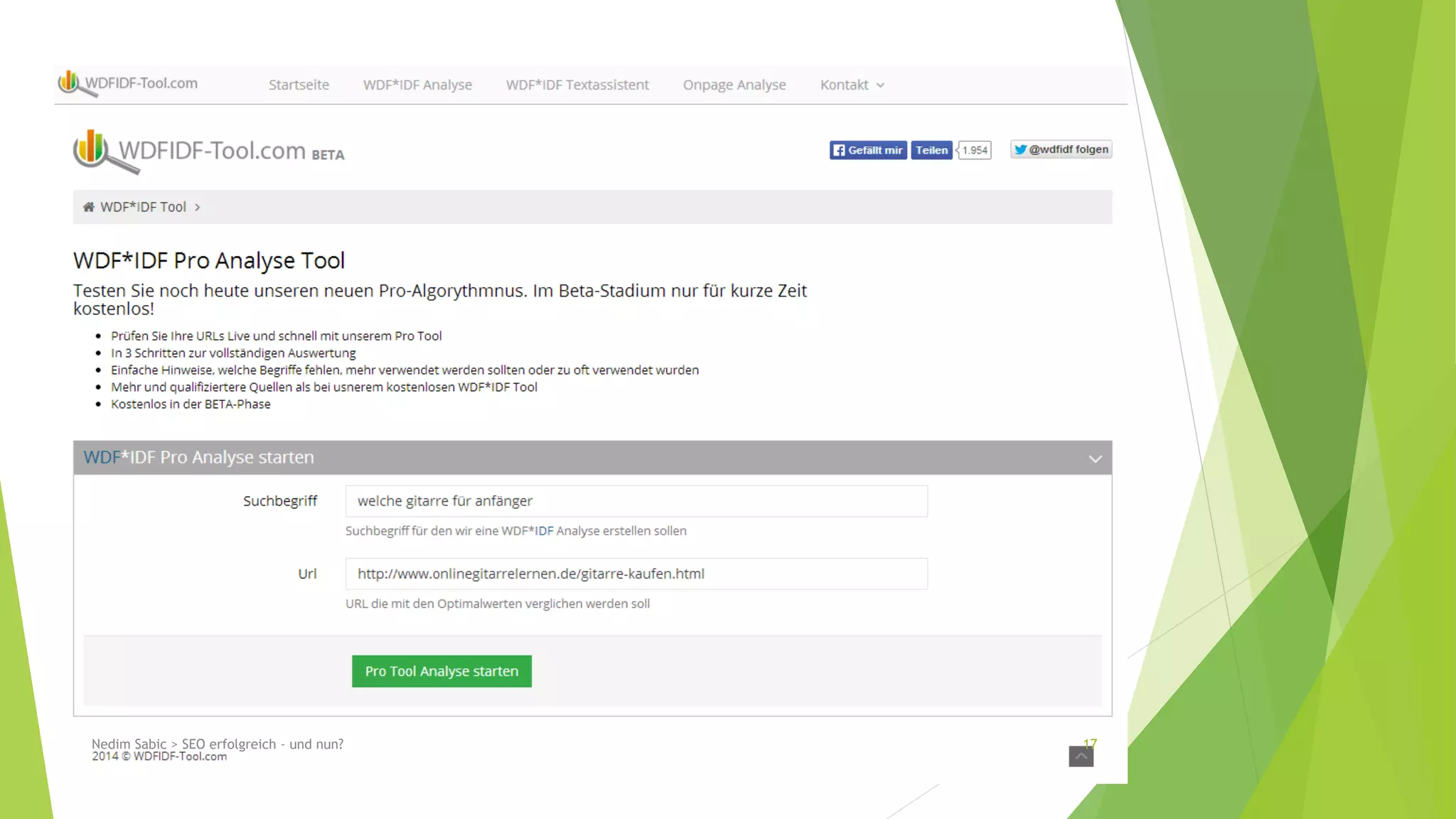Image resolution: width=1456 pixels, height=819 pixels.
Task: Click the heading 'WDF*IDF Pro Analyse Tool'
Action: [209, 260]
